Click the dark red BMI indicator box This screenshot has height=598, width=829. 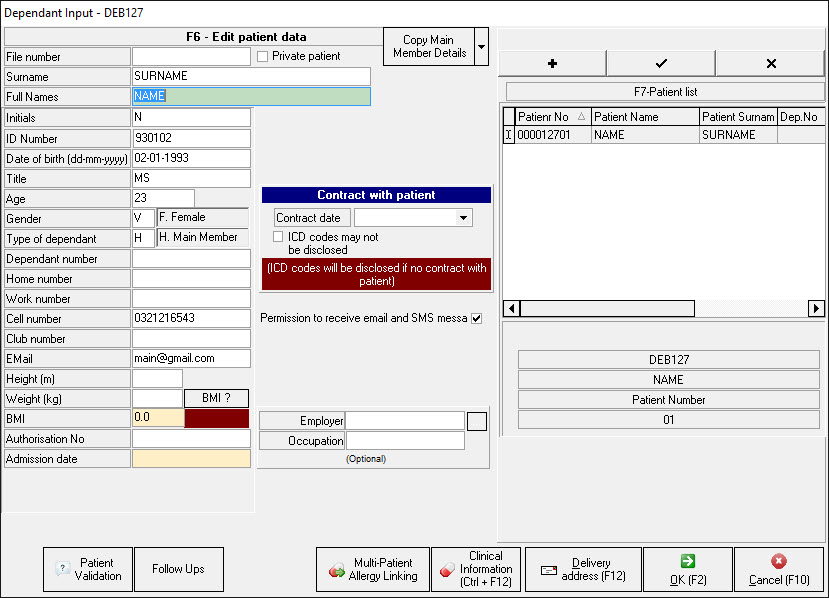(217, 419)
